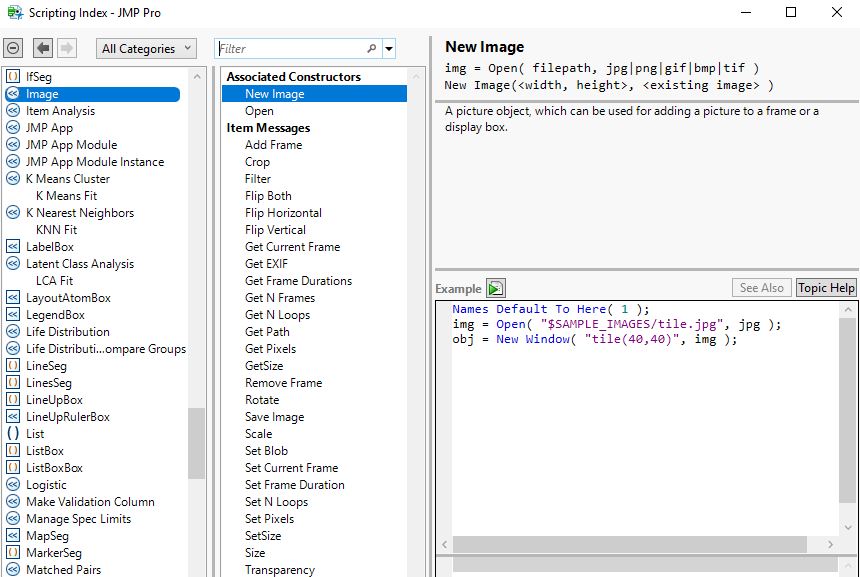Click the See Also button
Screen dimensions: 860x577
point(761,287)
